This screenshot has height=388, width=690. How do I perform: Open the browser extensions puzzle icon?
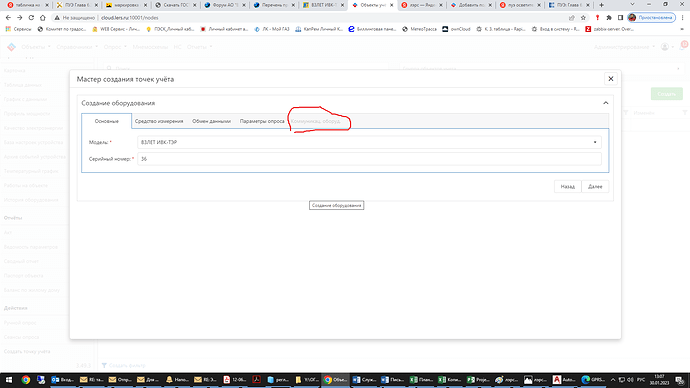[x=609, y=18]
